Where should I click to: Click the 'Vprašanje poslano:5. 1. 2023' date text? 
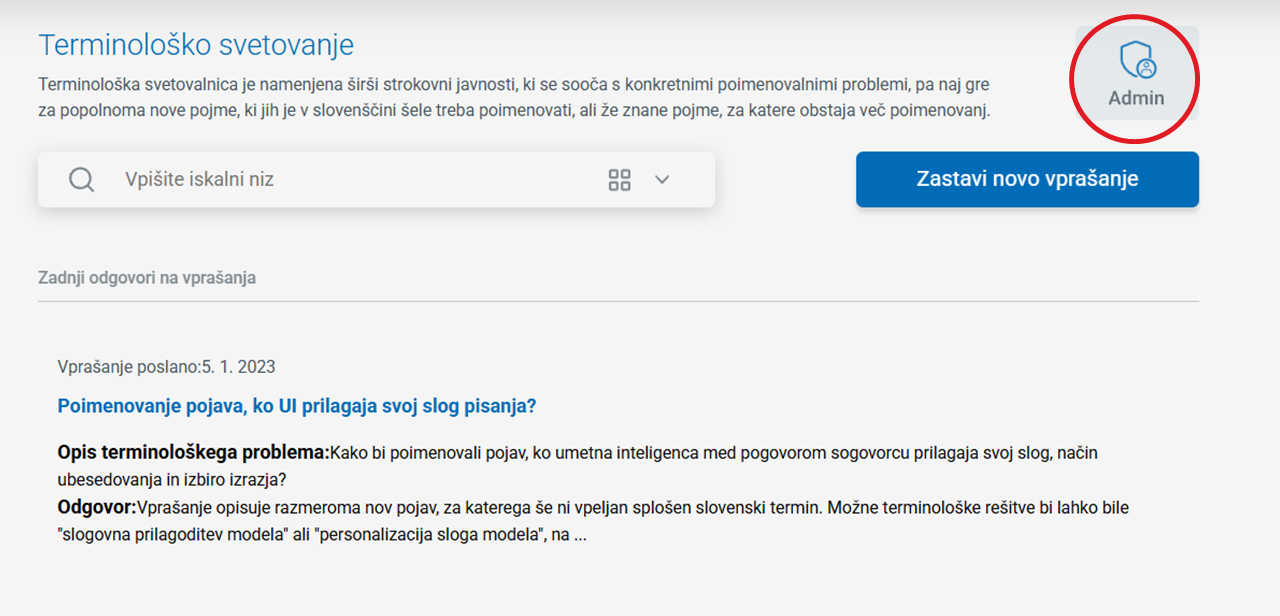(167, 367)
